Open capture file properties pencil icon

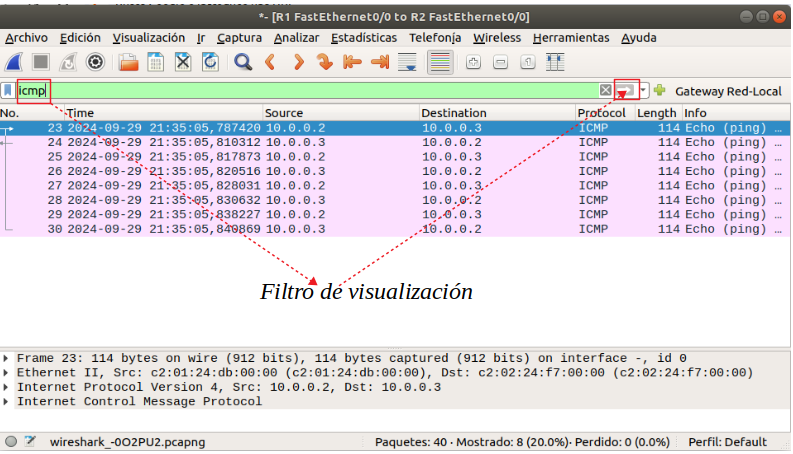(30, 441)
